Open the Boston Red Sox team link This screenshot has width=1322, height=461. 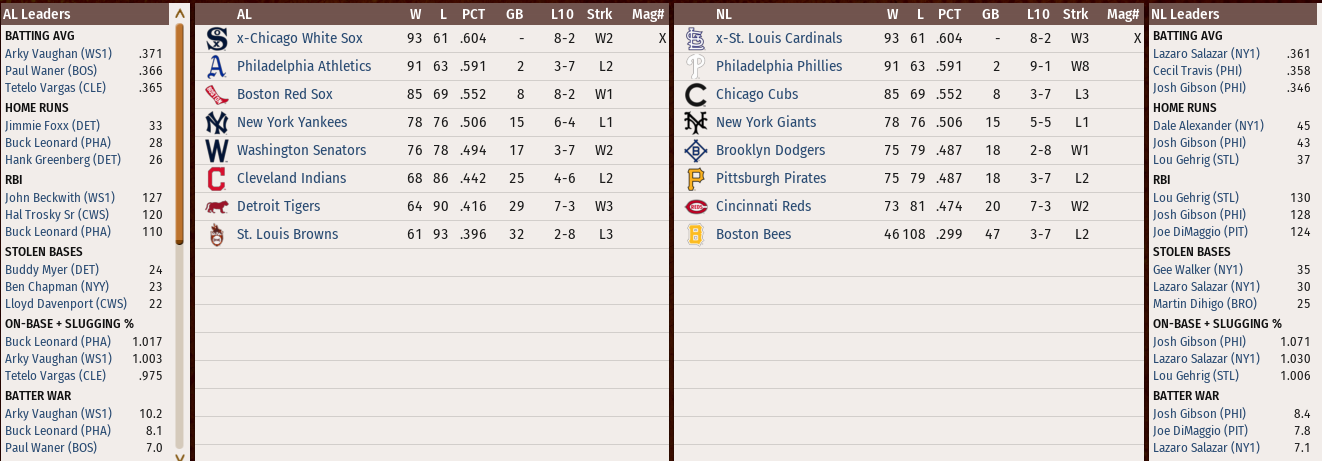pos(285,94)
